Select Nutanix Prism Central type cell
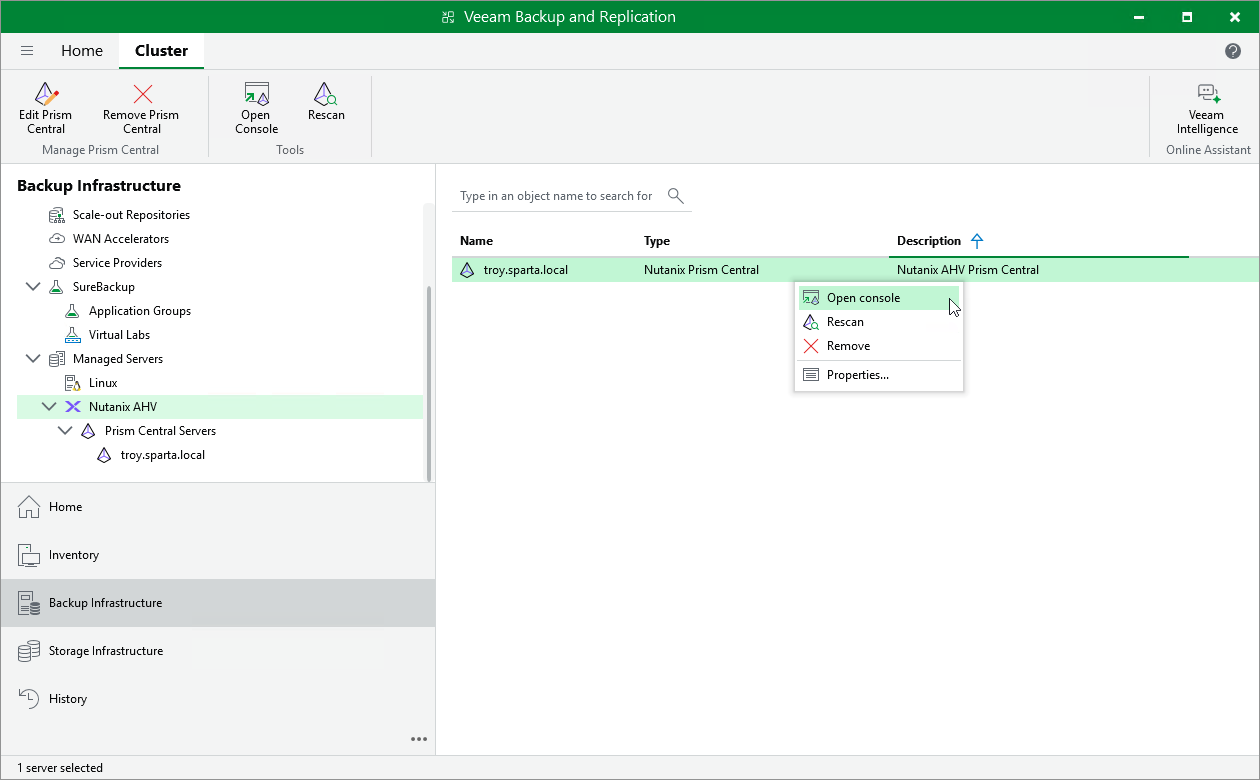The width and height of the screenshot is (1260, 780). [701, 270]
